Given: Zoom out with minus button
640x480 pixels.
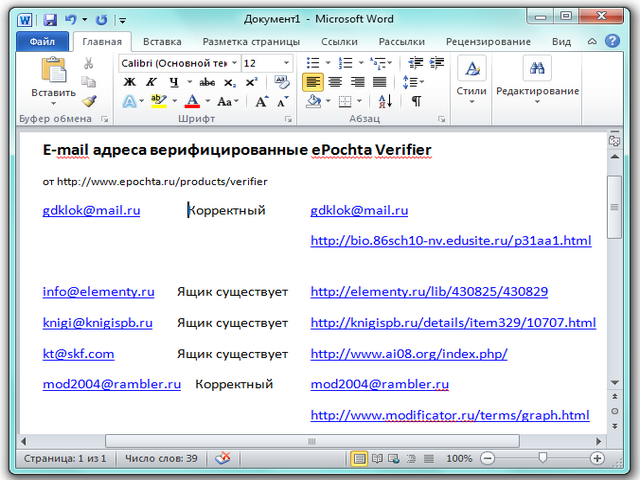Looking at the screenshot, I should tap(487, 458).
